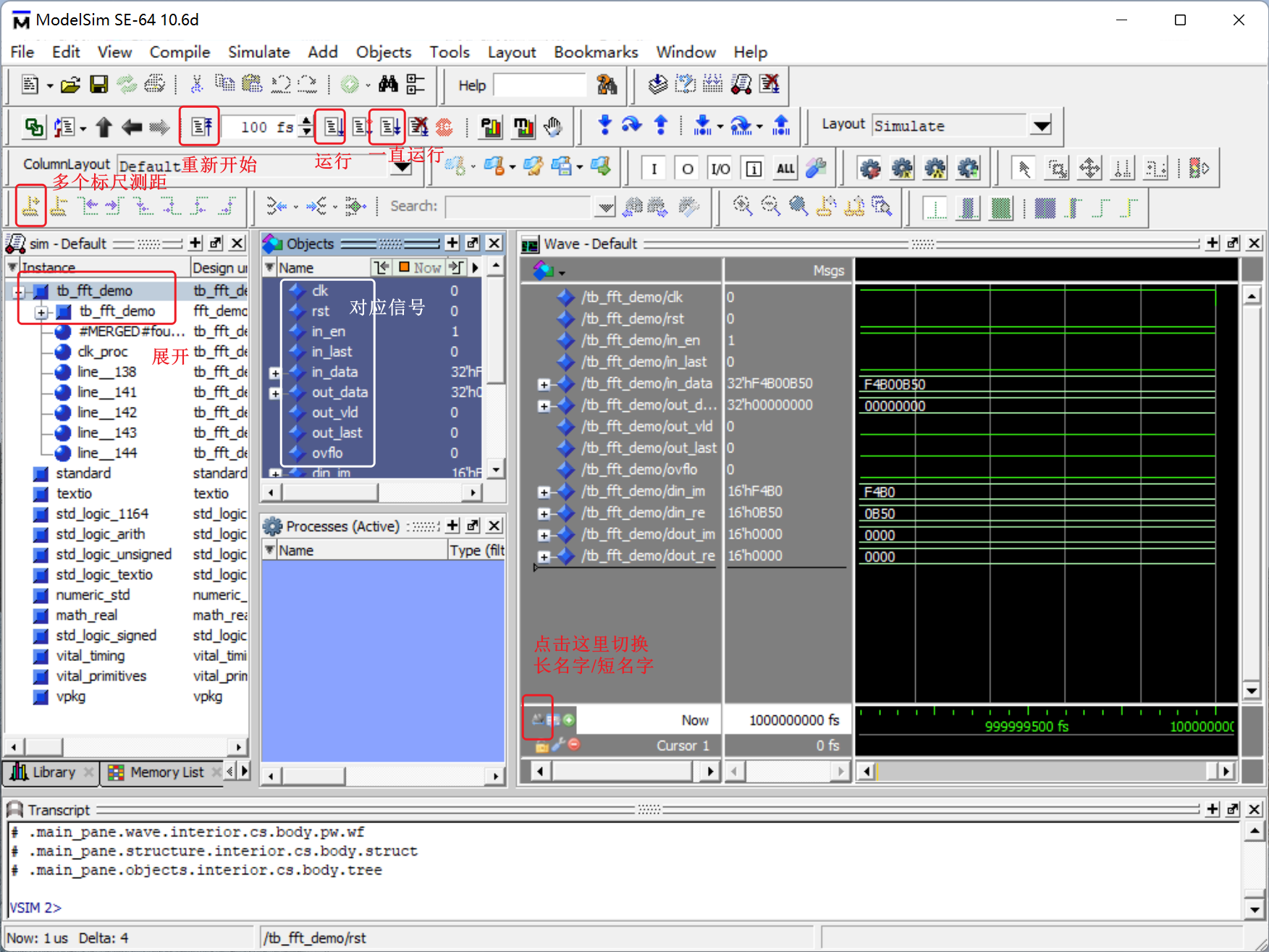Click the New file icon in the toolbar
Screen dimensions: 1269x952
click(x=30, y=85)
